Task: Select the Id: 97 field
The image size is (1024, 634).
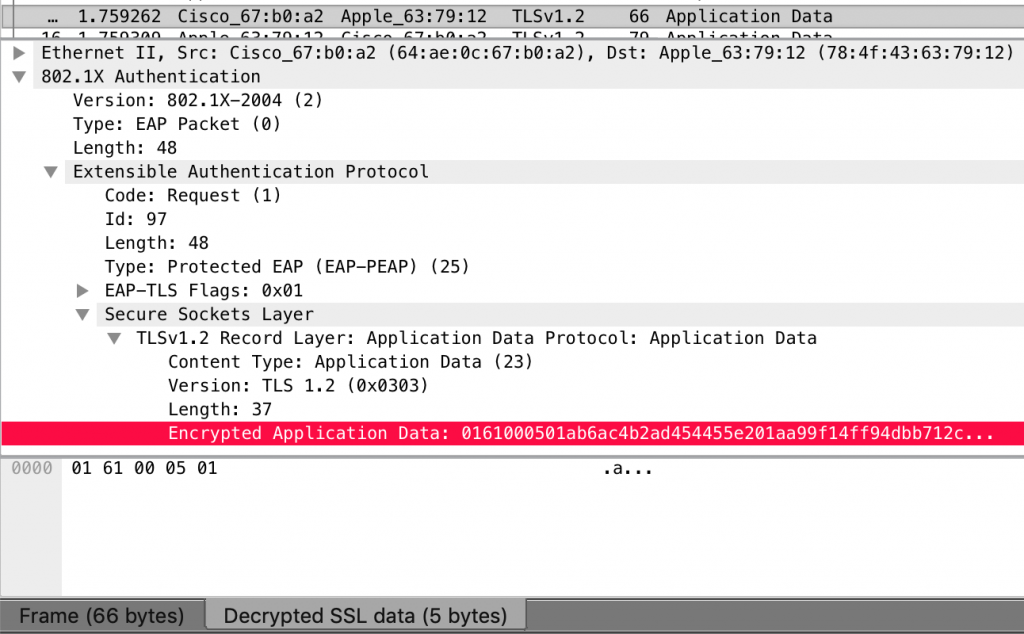Action: [x=135, y=220]
